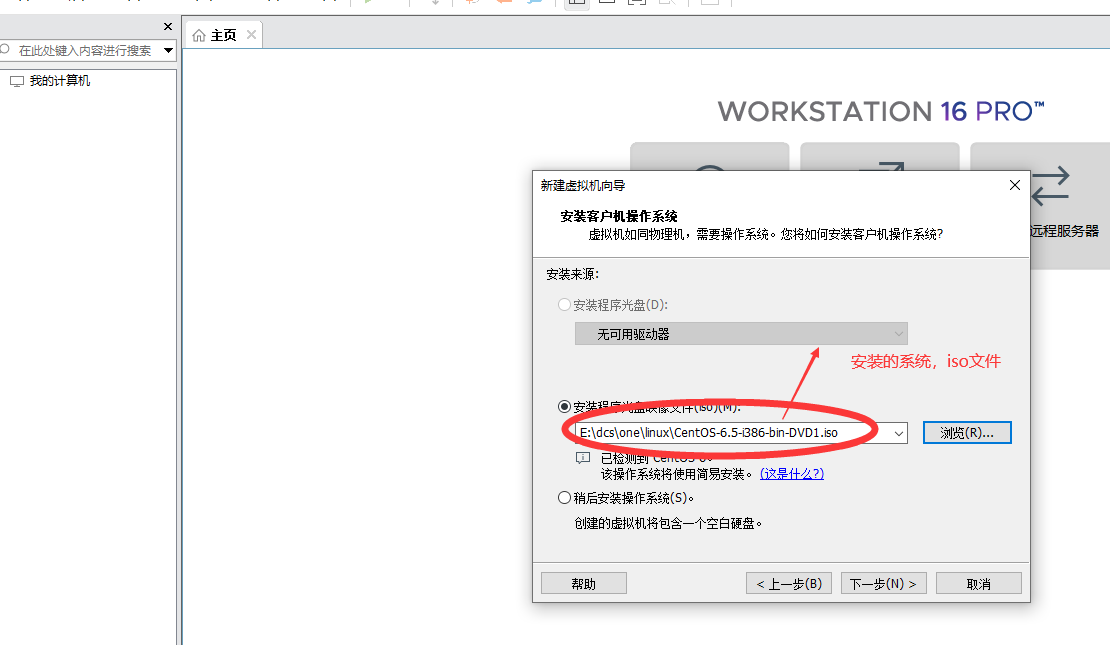
Task: Close the 主页 tab
Action: tap(251, 35)
